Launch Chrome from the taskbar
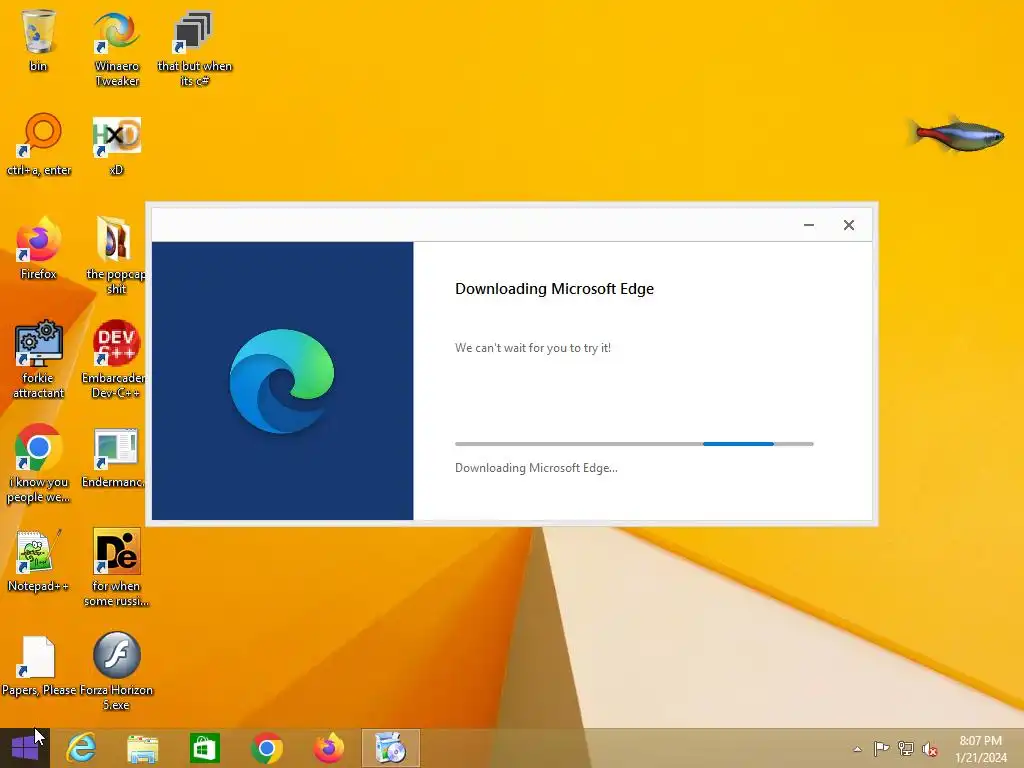This screenshot has height=768, width=1024. click(266, 748)
